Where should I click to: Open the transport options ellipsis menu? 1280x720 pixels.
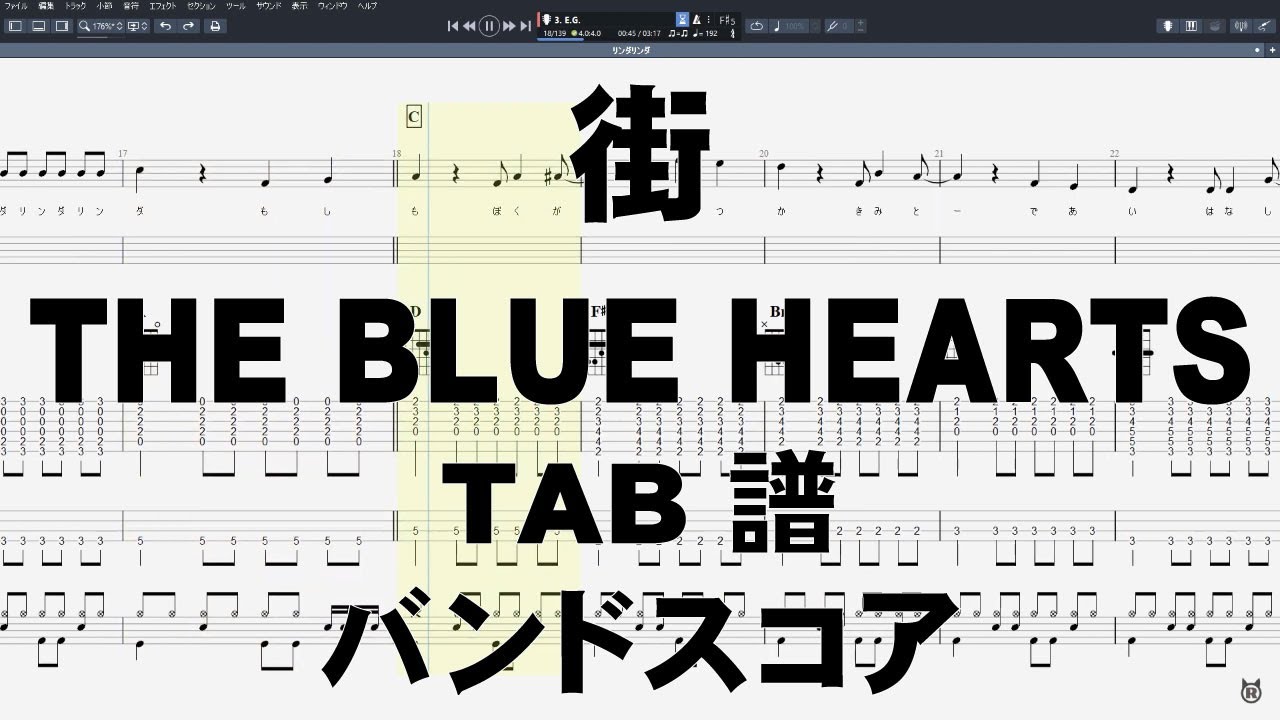[x=707, y=18]
